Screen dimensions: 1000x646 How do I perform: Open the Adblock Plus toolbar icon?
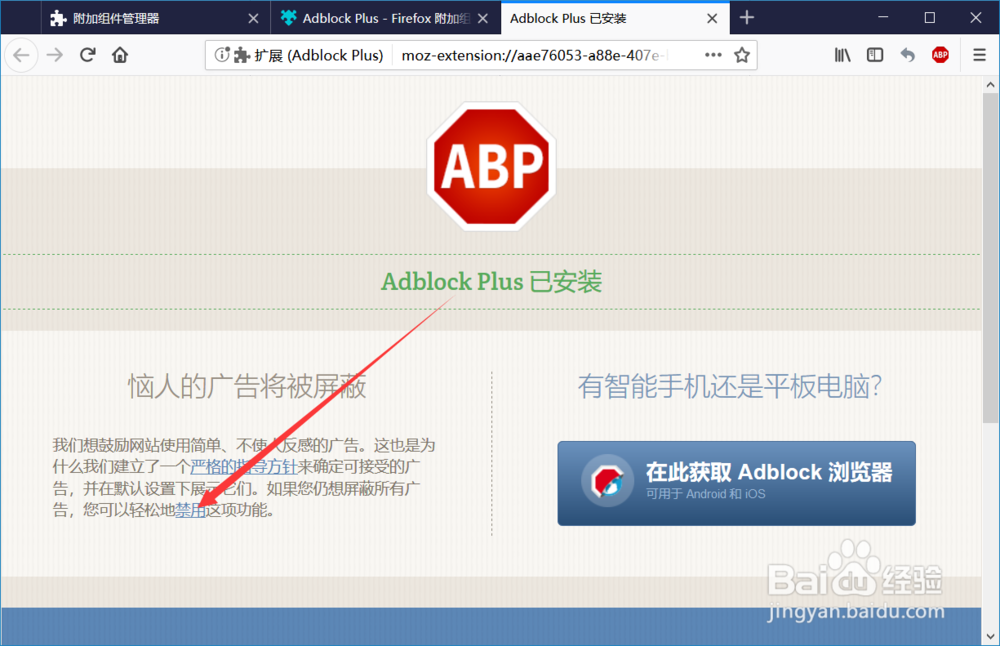pyautogui.click(x=940, y=55)
